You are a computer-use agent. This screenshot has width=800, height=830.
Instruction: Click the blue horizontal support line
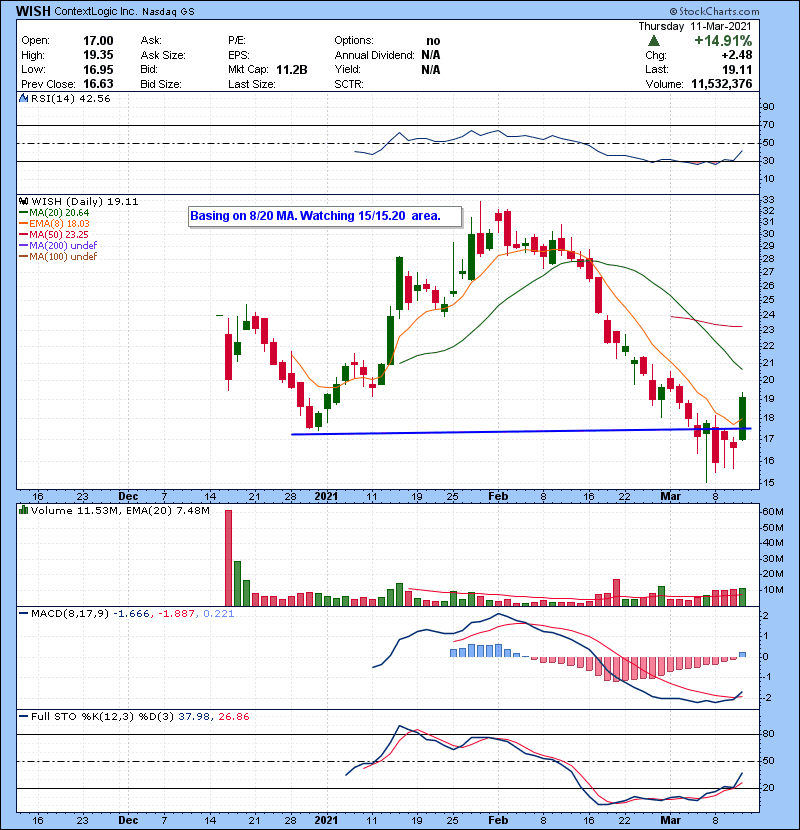point(522,431)
